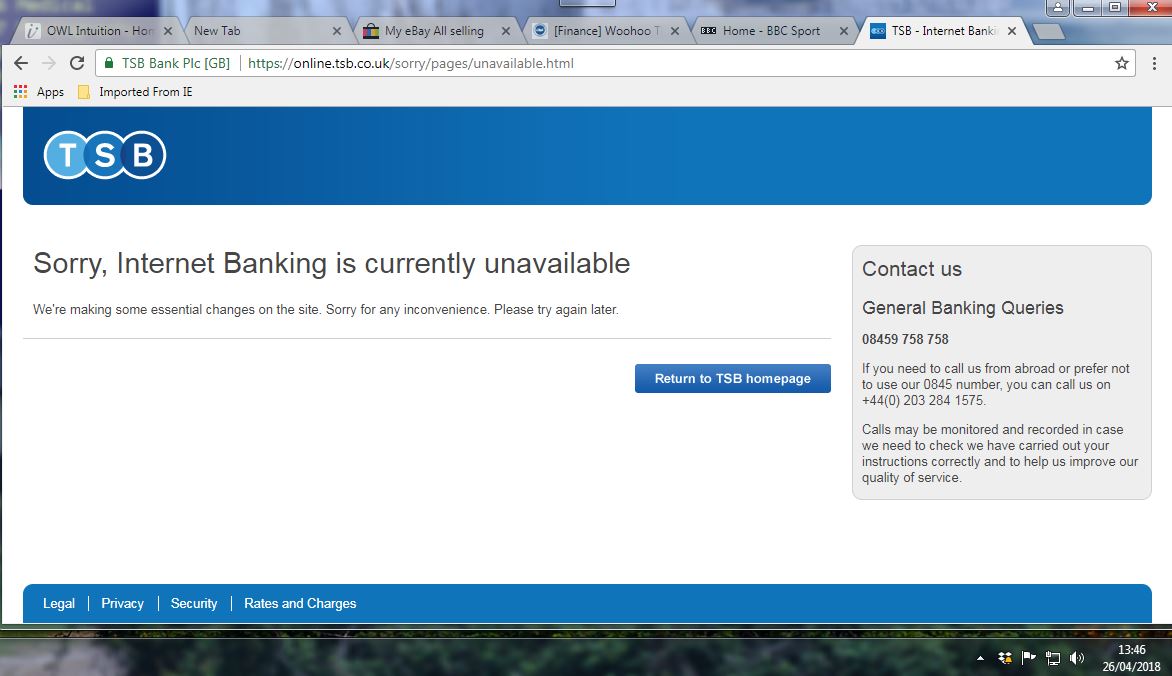Close the Finance Woohoo tab

coord(674,31)
